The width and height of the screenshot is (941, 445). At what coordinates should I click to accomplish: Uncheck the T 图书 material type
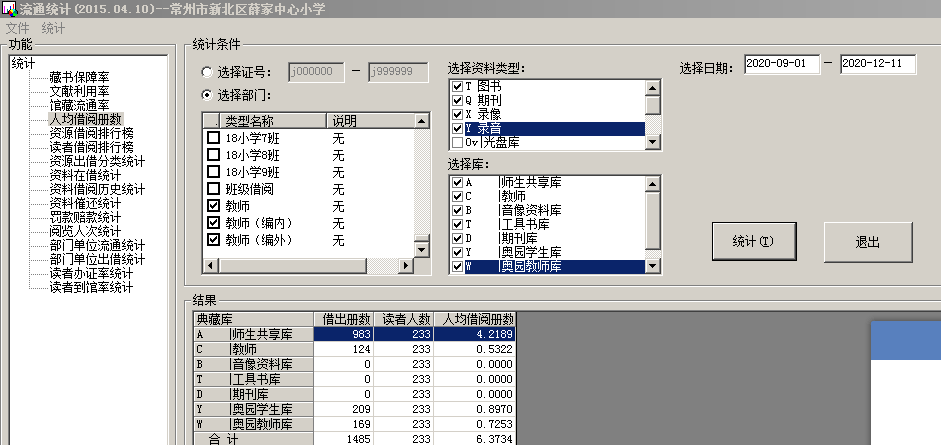(x=457, y=86)
